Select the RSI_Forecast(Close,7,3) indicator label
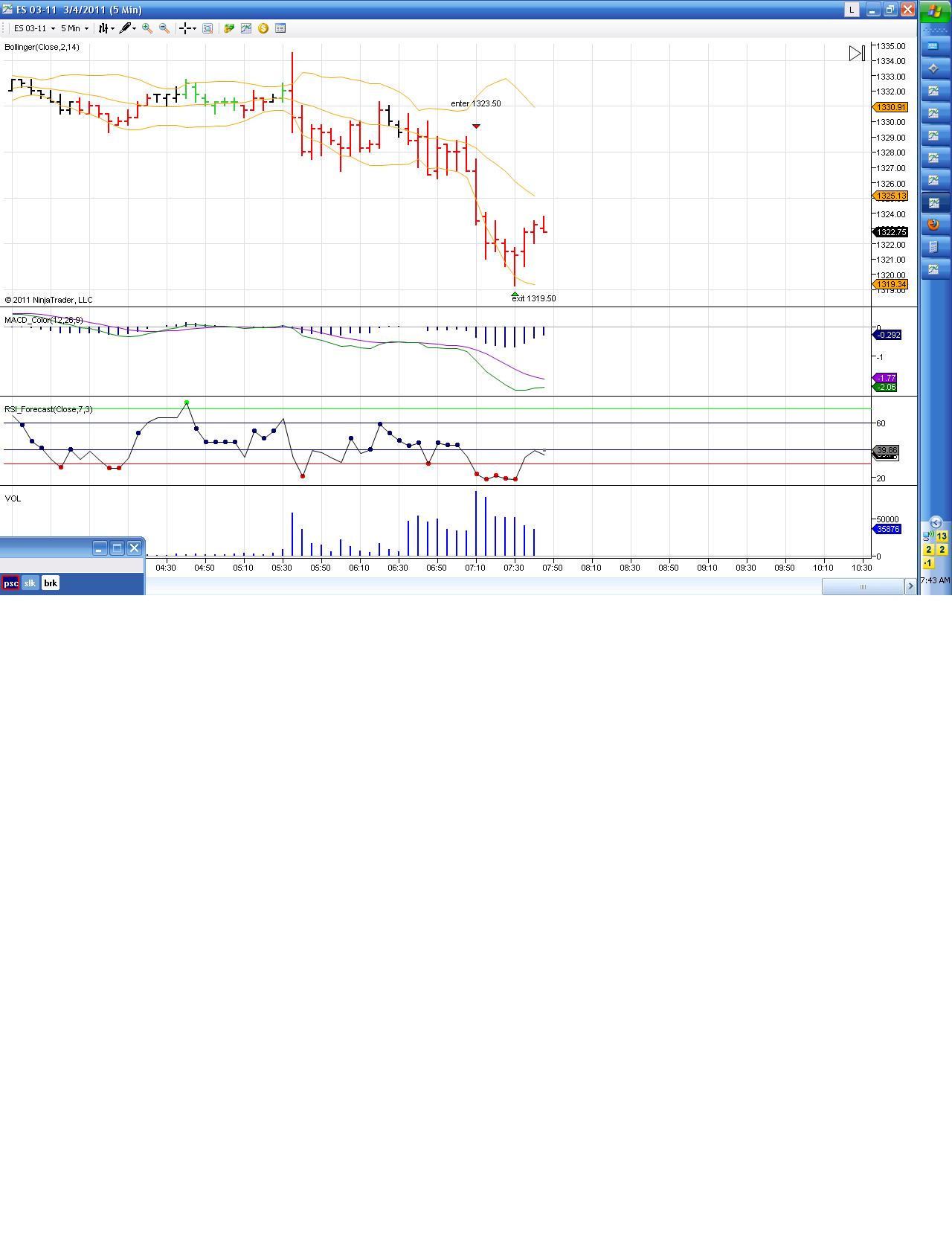Image resolution: width=952 pixels, height=1235 pixels. pos(48,409)
